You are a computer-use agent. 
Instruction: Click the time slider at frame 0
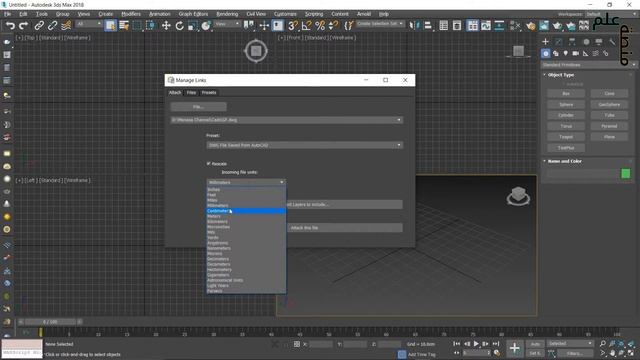point(50,322)
